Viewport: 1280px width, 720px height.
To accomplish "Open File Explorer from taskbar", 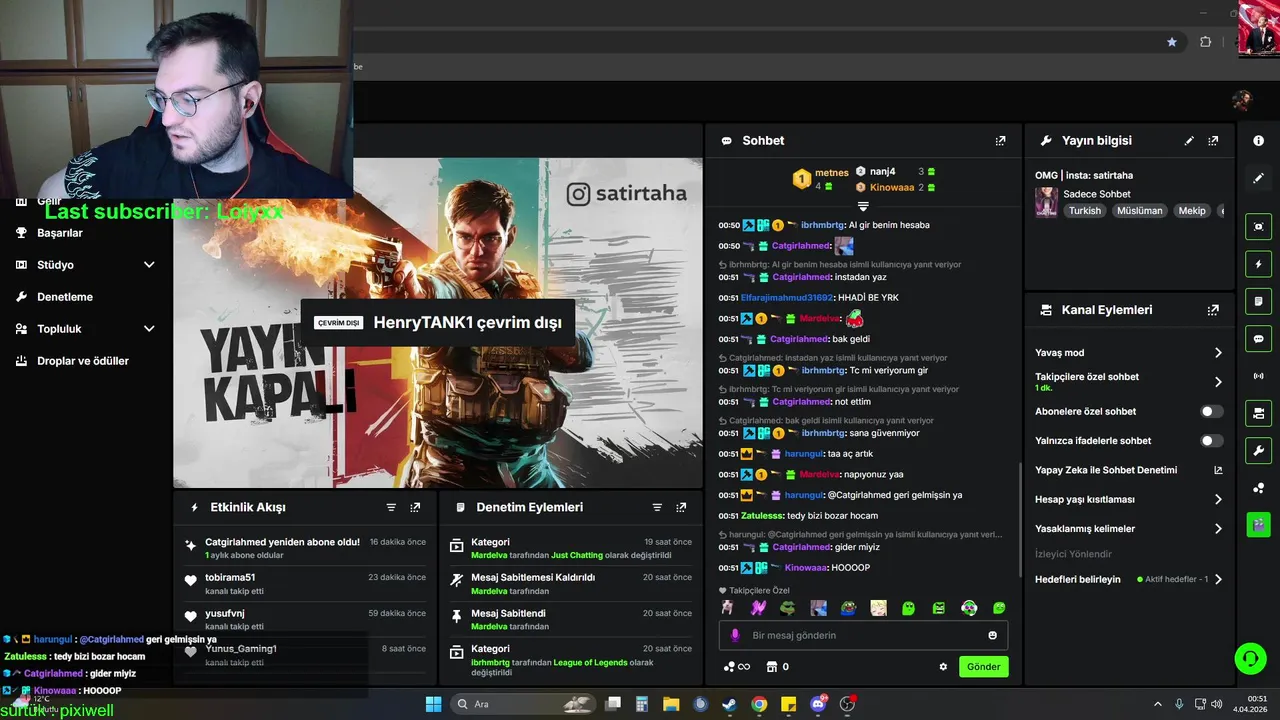I will [x=671, y=704].
